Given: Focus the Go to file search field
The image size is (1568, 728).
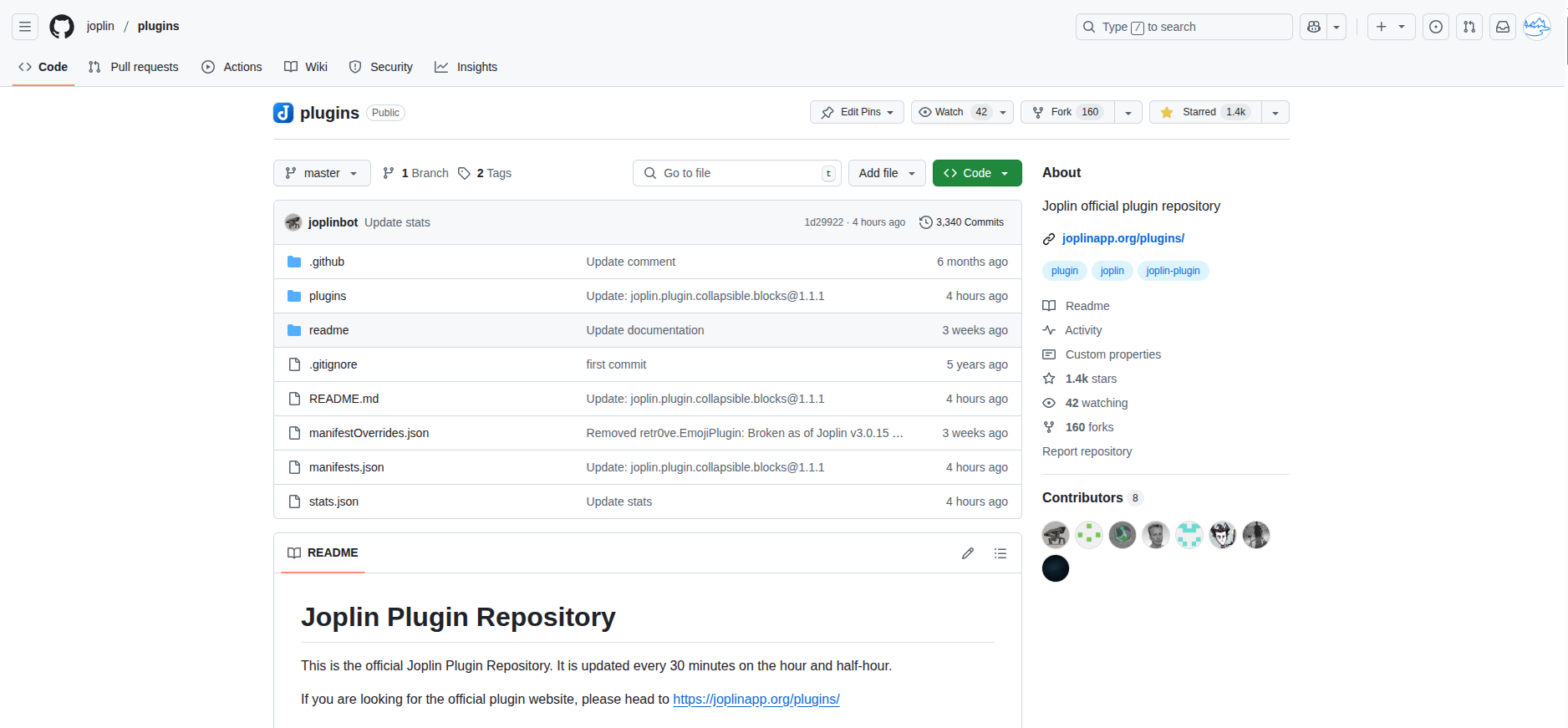Looking at the screenshot, I should (x=737, y=173).
